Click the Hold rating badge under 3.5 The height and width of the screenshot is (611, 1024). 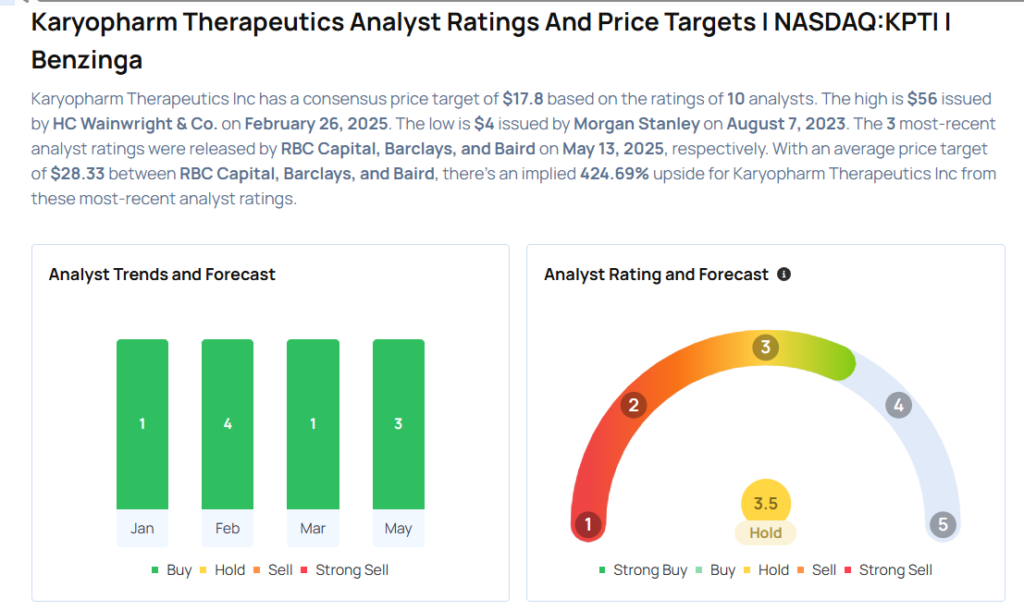[x=765, y=533]
